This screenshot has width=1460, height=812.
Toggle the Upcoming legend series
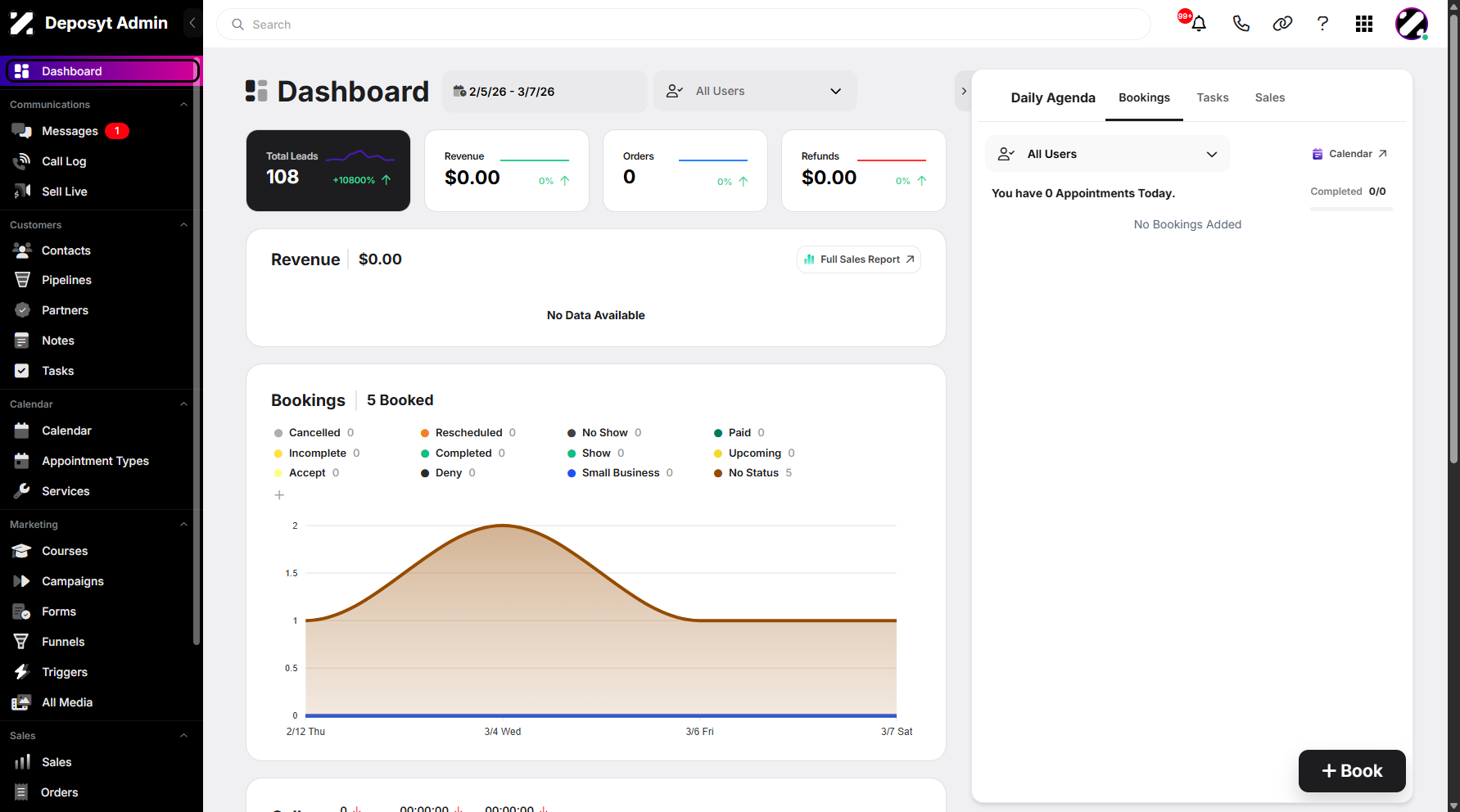pos(754,453)
